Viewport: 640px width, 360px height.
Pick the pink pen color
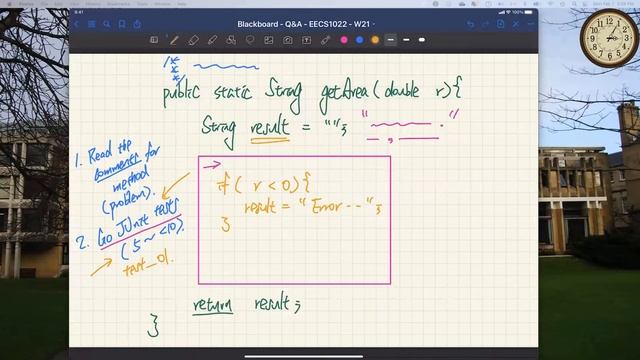point(344,40)
